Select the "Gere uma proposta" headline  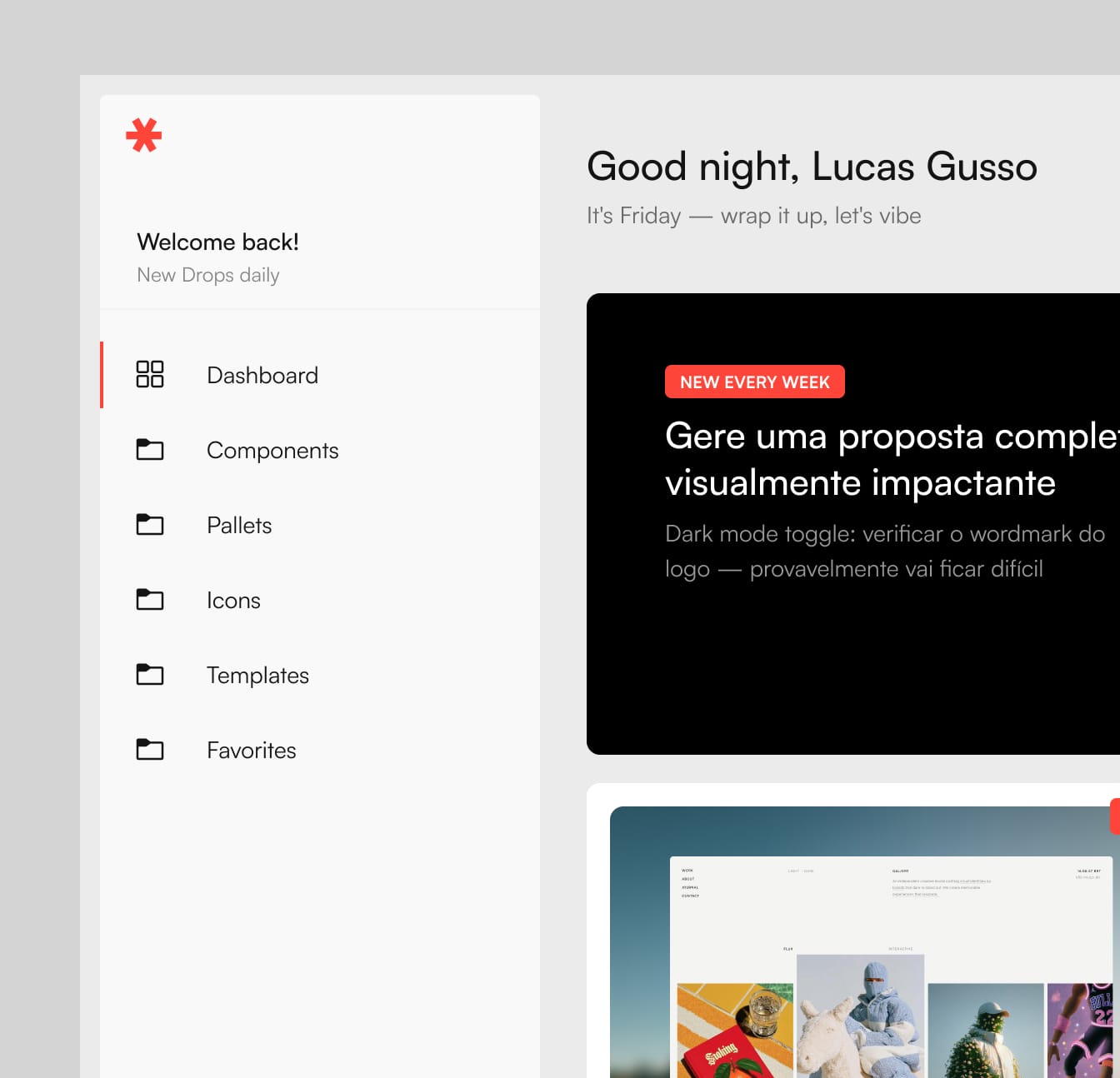point(892,459)
